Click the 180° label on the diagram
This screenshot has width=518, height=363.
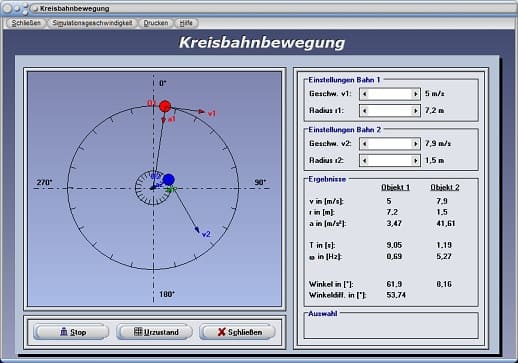coord(167,294)
